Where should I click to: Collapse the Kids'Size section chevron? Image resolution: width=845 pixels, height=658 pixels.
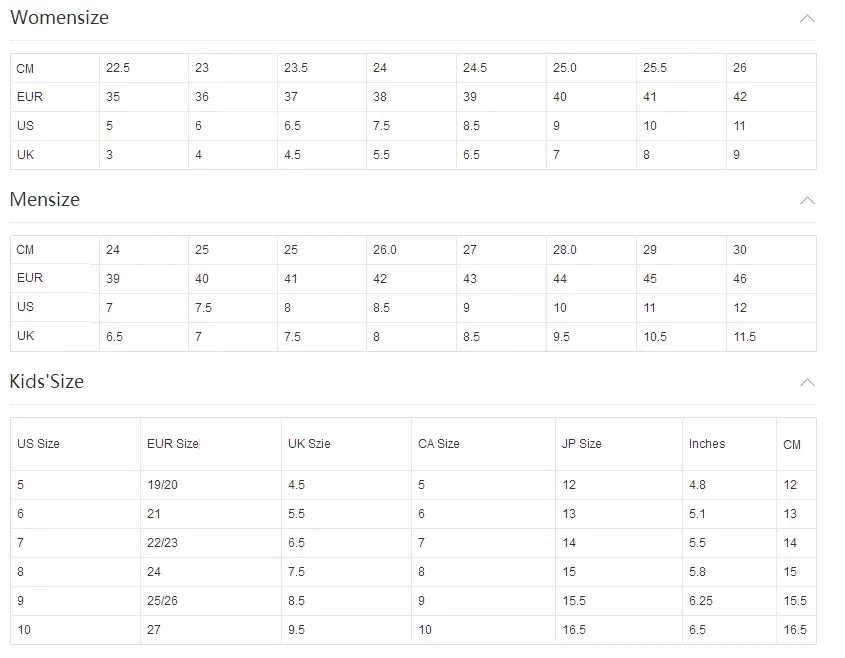807,383
